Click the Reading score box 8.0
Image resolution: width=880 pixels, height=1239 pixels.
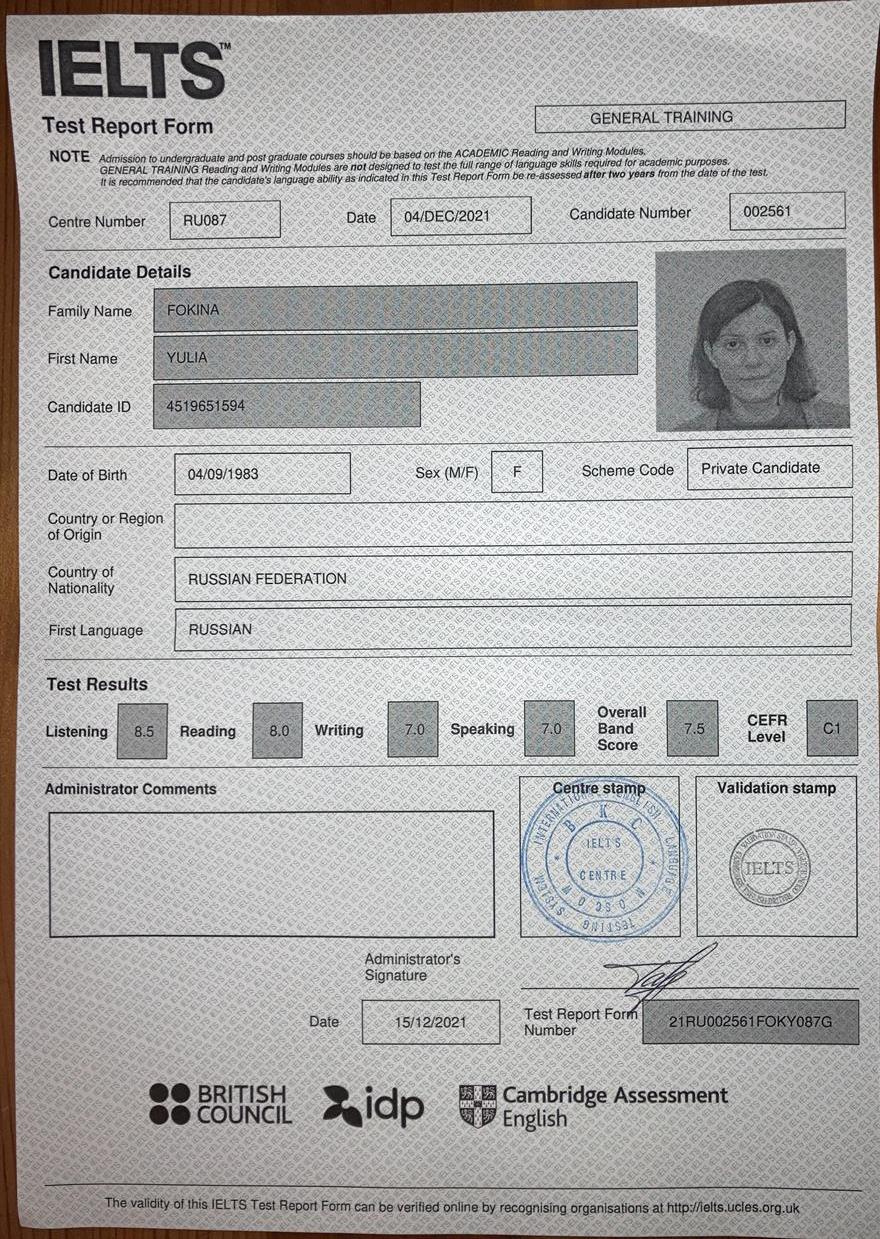tap(278, 731)
